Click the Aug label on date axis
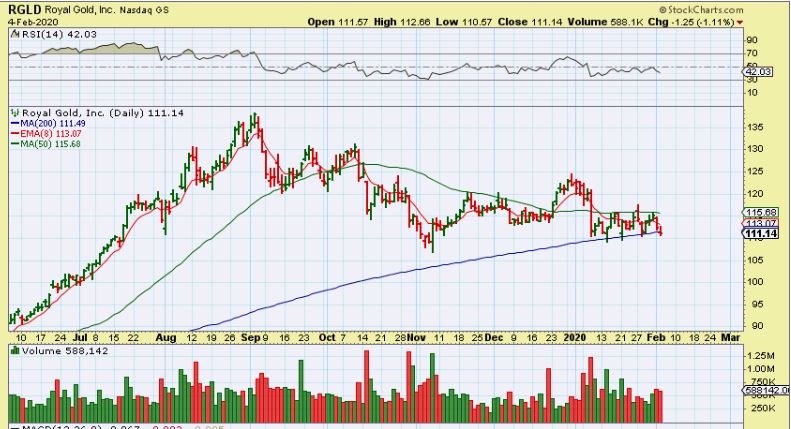The width and height of the screenshot is (791, 429). coord(165,338)
